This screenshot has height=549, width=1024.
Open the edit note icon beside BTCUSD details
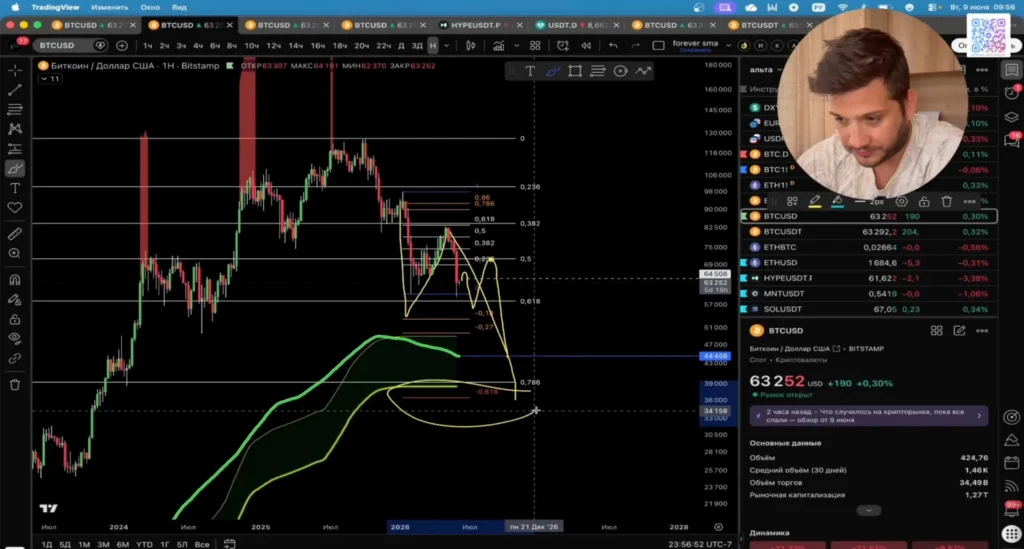point(959,330)
